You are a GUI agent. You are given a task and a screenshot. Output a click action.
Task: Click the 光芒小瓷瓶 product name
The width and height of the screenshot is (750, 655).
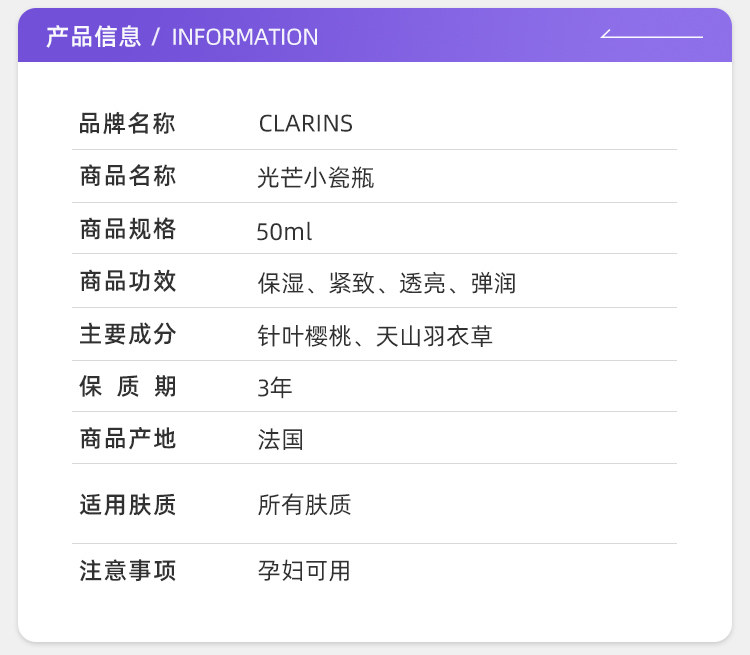[316, 178]
